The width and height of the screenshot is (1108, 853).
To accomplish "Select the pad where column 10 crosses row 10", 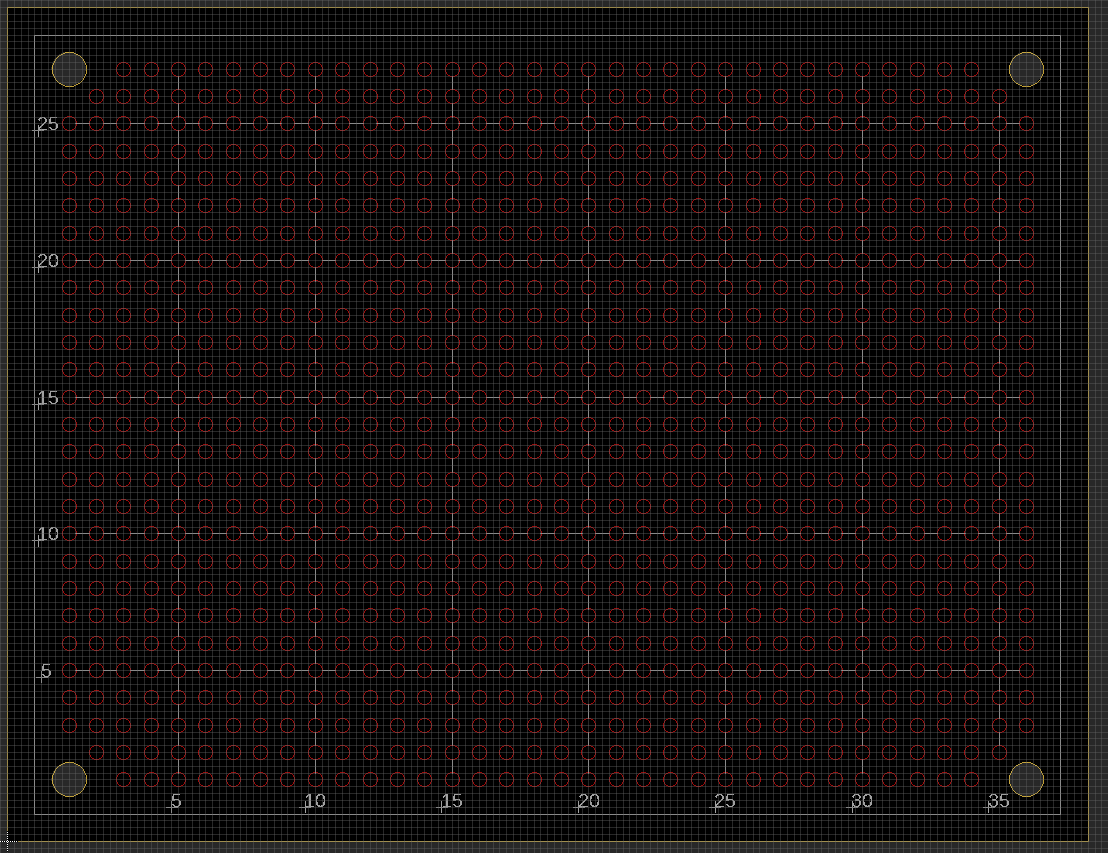I will (315, 534).
